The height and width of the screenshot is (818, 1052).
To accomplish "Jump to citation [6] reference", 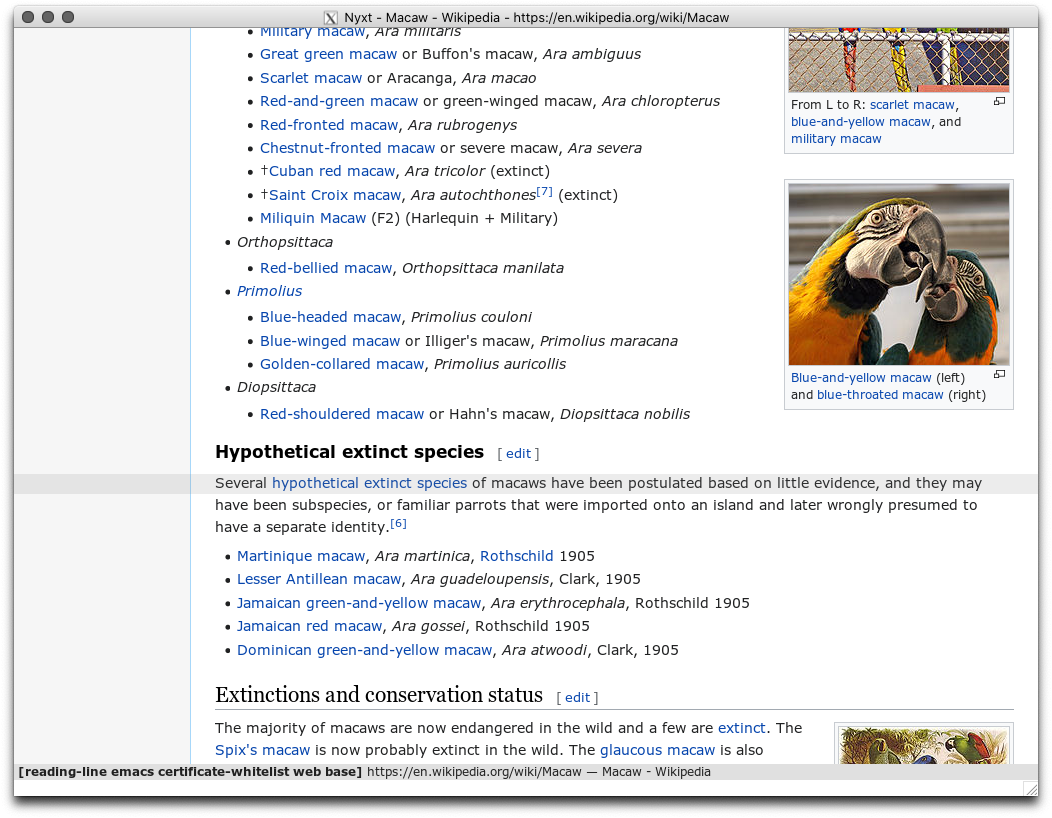I will (398, 523).
